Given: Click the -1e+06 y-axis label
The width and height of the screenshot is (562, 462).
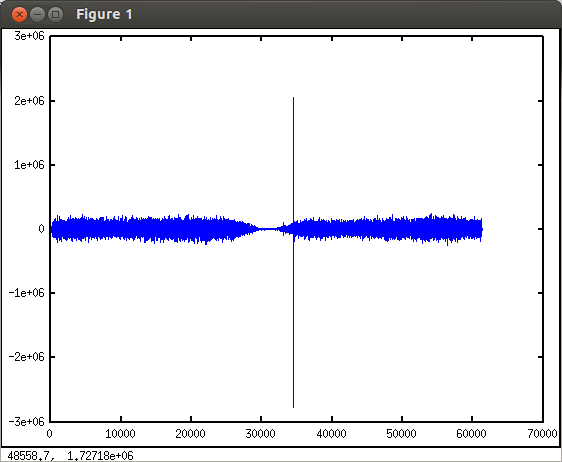Looking at the screenshot, I should tap(27, 293).
